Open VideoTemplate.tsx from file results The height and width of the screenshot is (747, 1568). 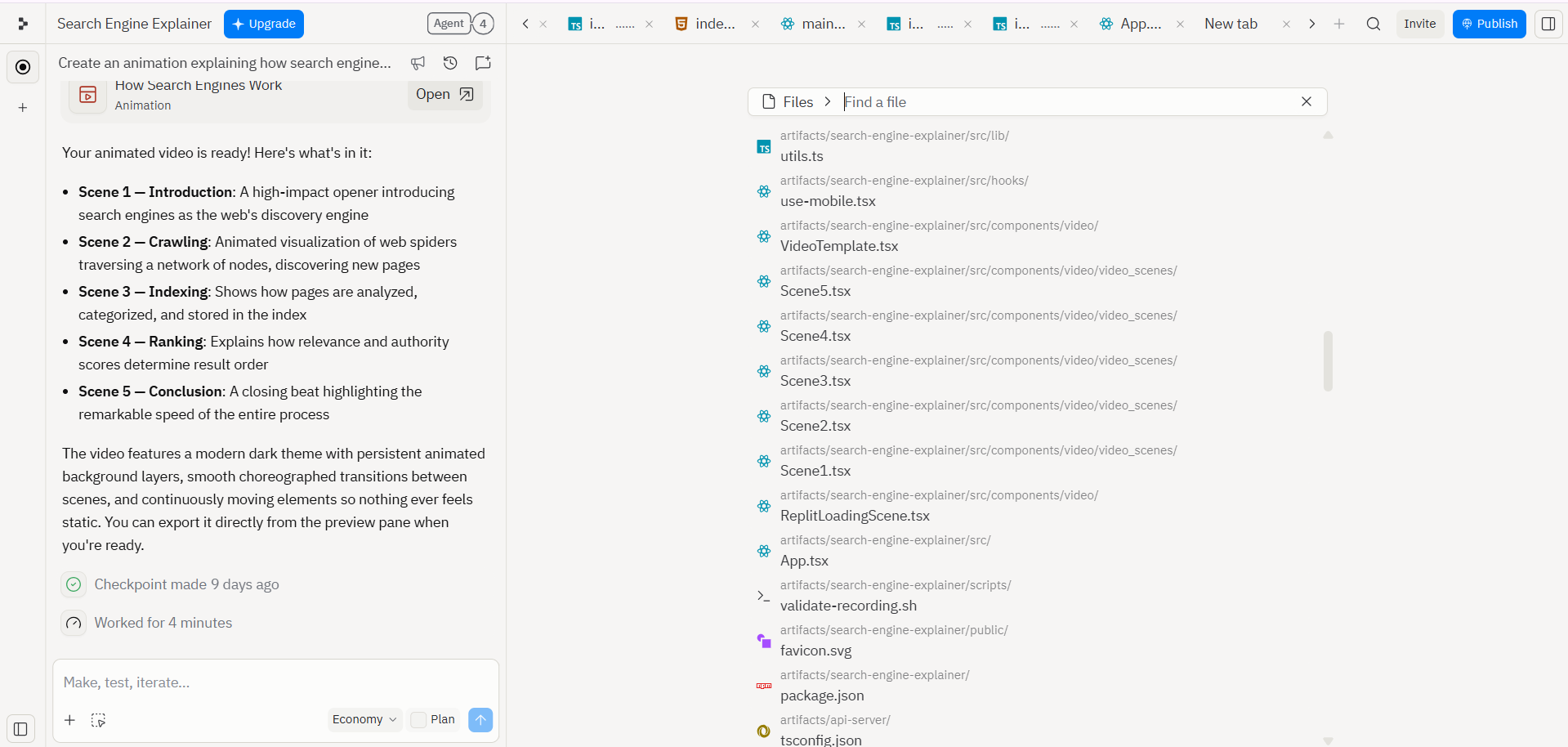click(x=1038, y=236)
